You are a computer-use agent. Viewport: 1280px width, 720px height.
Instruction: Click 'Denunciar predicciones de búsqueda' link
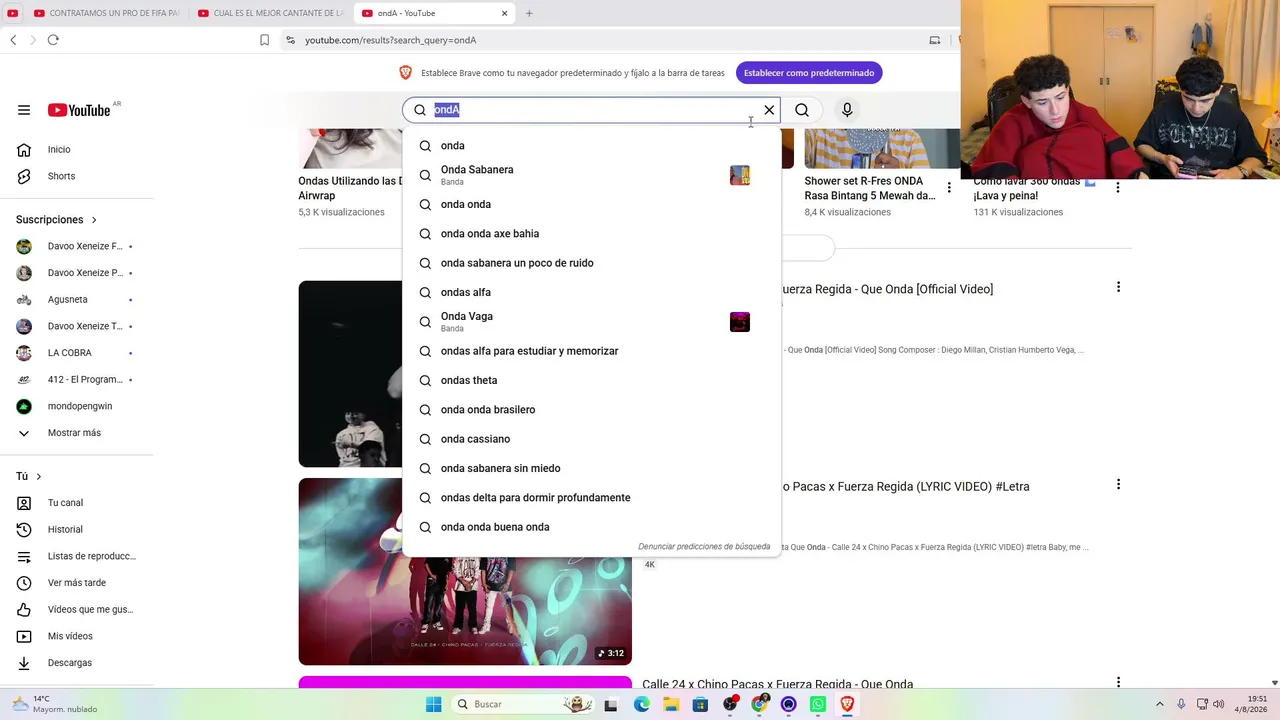(x=704, y=547)
